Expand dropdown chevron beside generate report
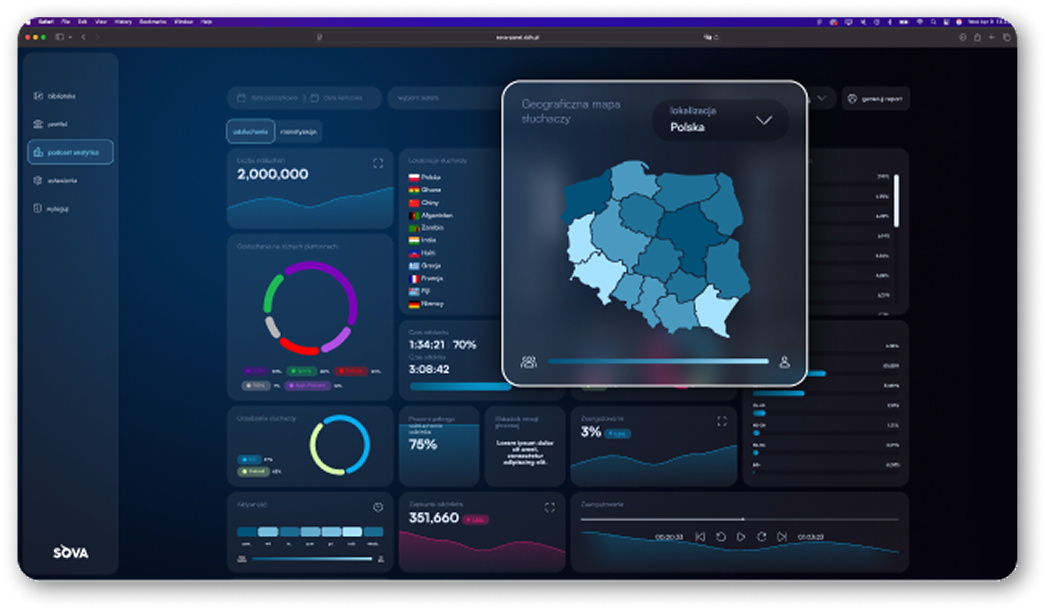 click(822, 98)
